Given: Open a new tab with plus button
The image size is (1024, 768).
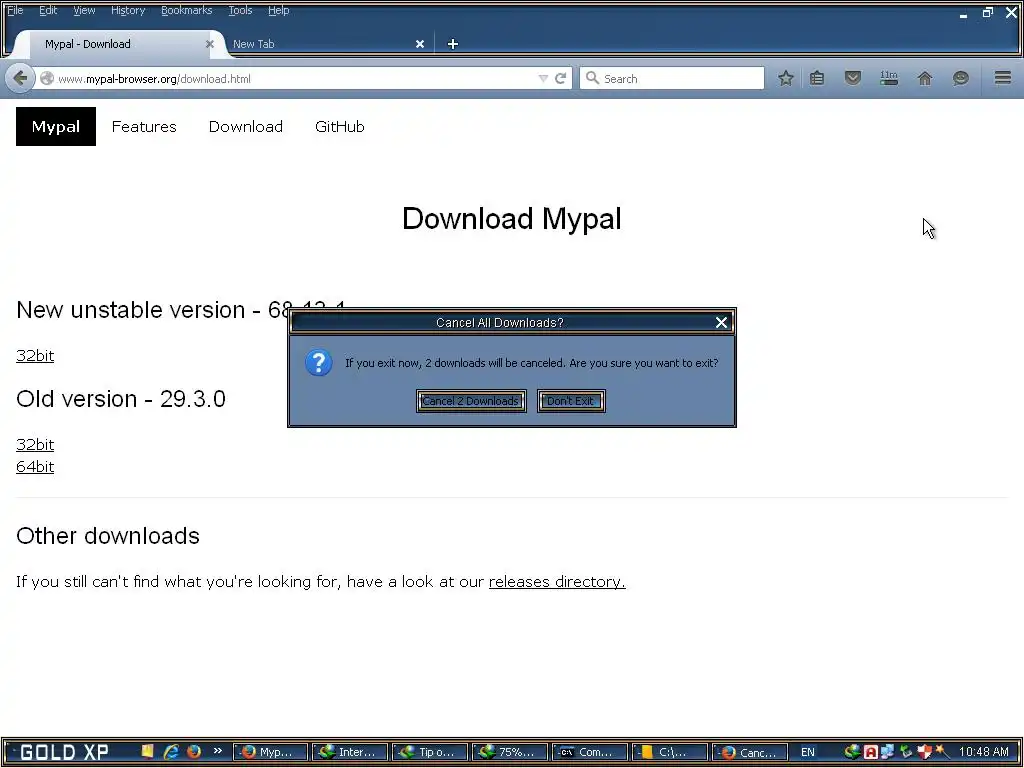Looking at the screenshot, I should click(453, 44).
